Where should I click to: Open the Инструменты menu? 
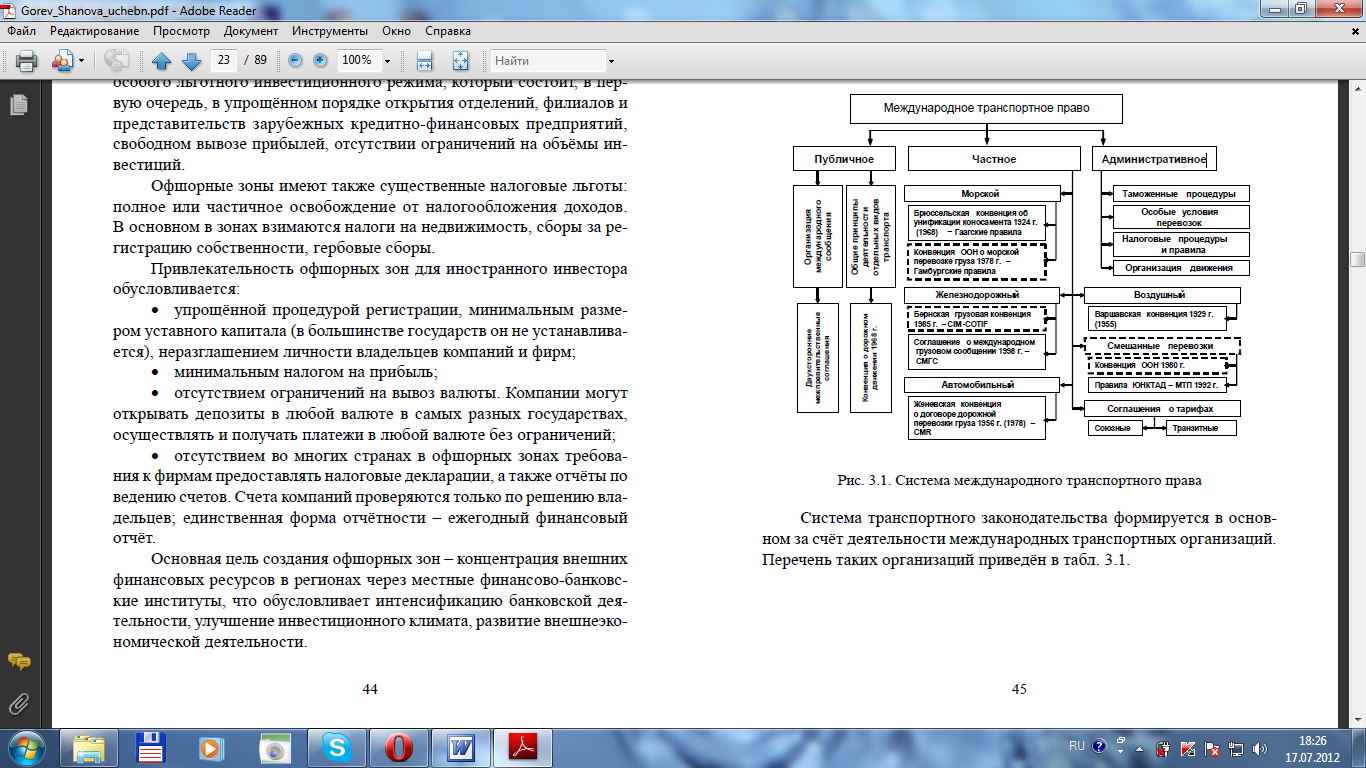click(x=329, y=31)
